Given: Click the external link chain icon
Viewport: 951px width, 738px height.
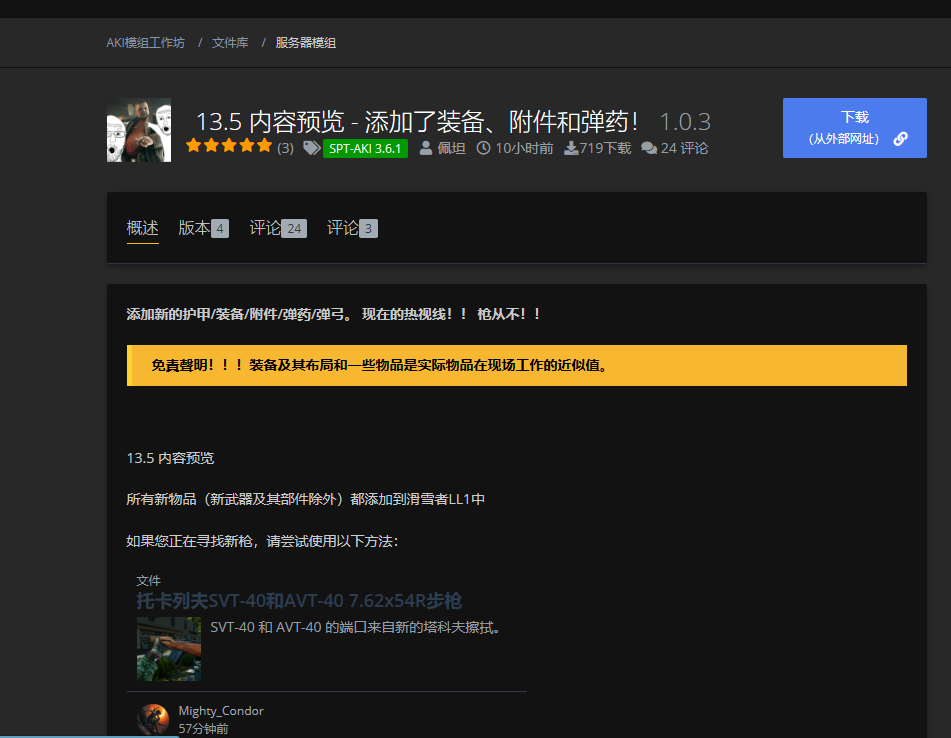Looking at the screenshot, I should [900, 139].
